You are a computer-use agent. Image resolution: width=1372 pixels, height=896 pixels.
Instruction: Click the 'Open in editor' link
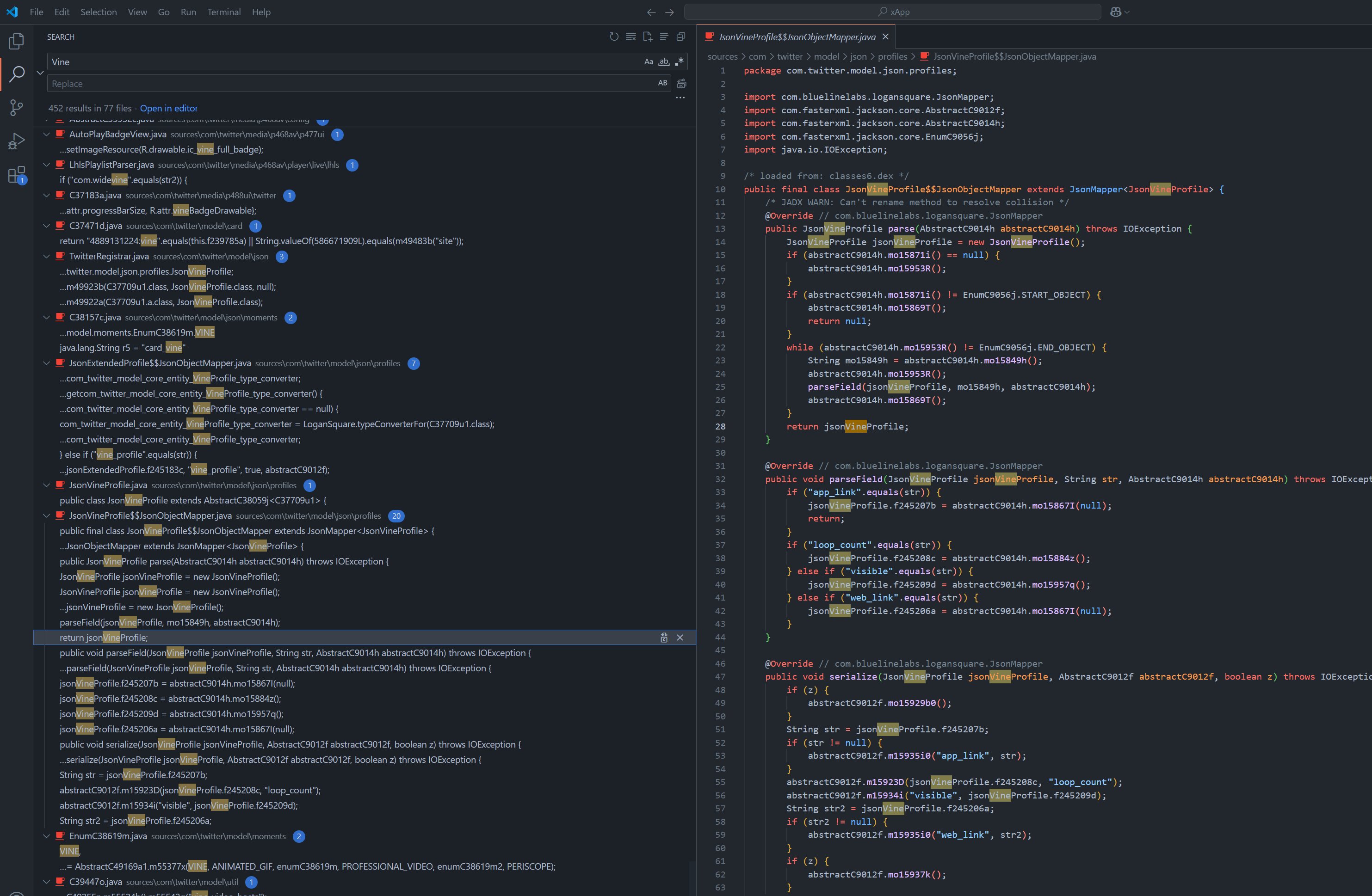pos(169,108)
